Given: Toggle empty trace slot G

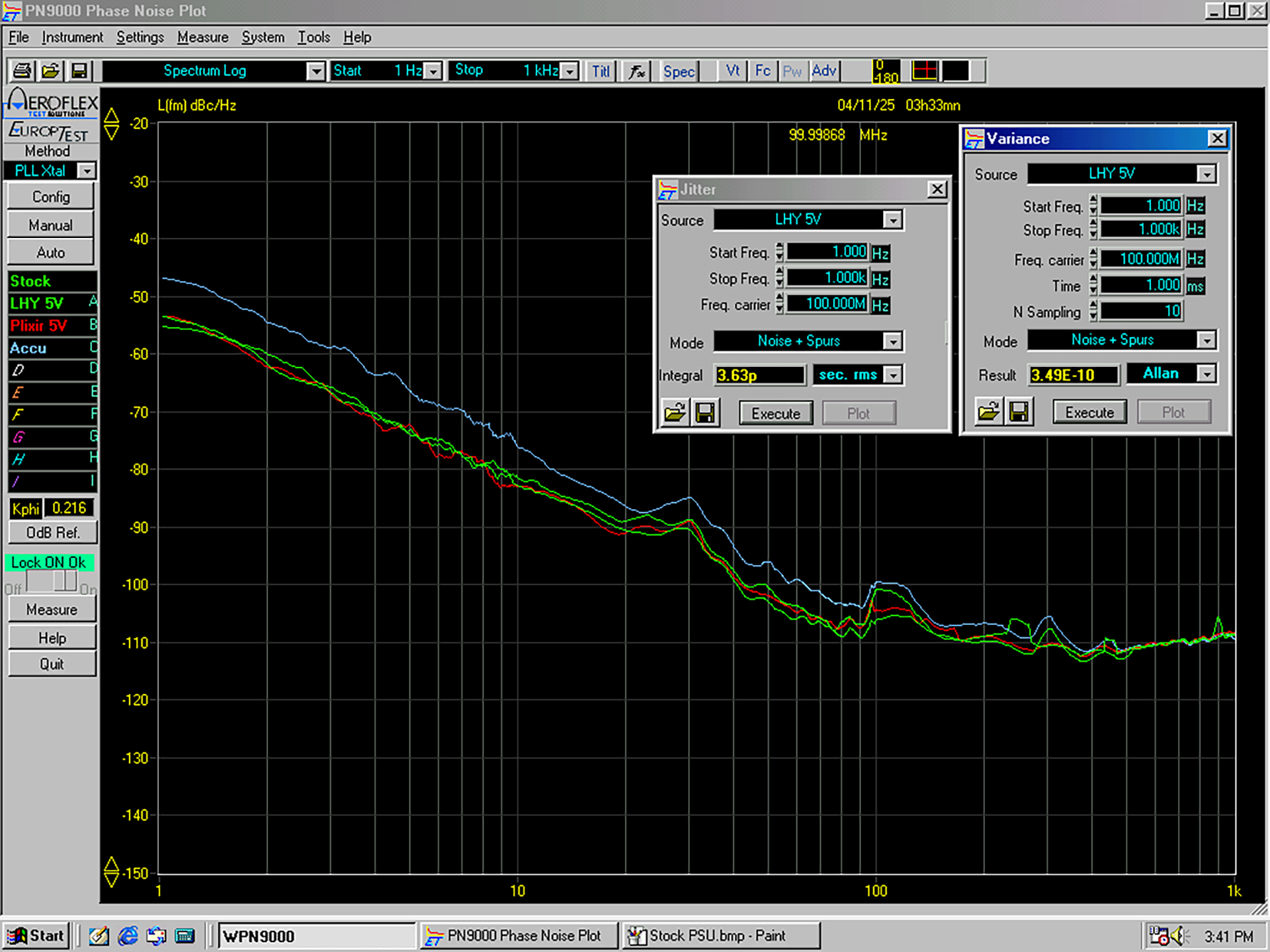Looking at the screenshot, I should (x=52, y=437).
